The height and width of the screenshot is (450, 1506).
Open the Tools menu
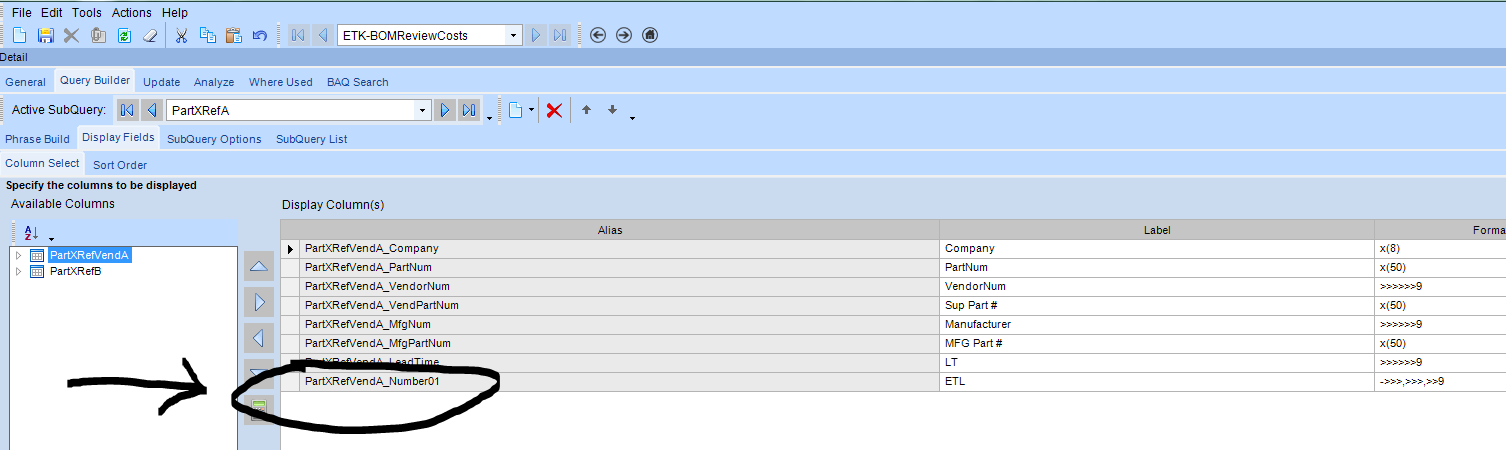point(87,13)
